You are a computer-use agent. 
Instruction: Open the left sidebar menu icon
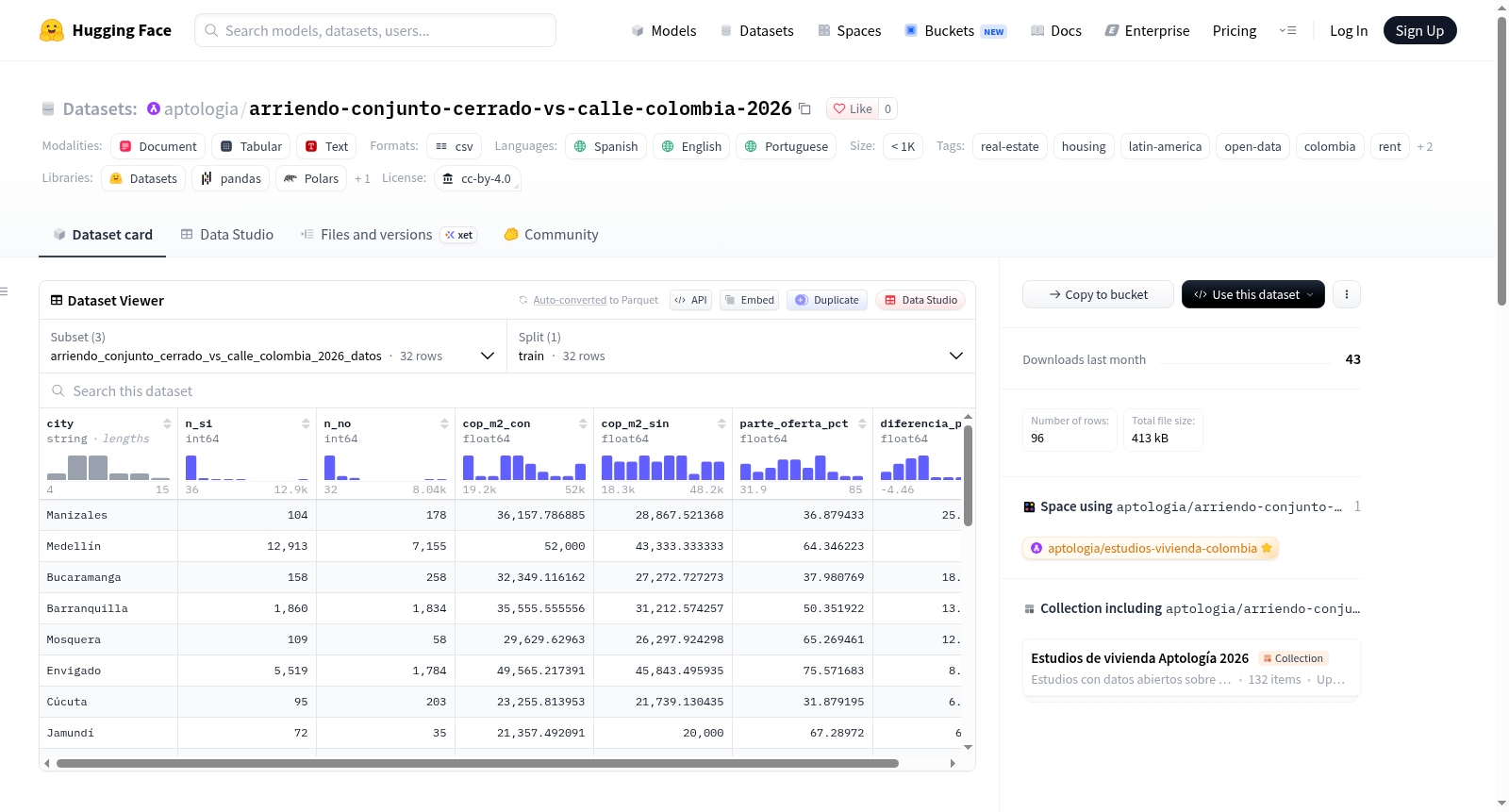[x=5, y=291]
